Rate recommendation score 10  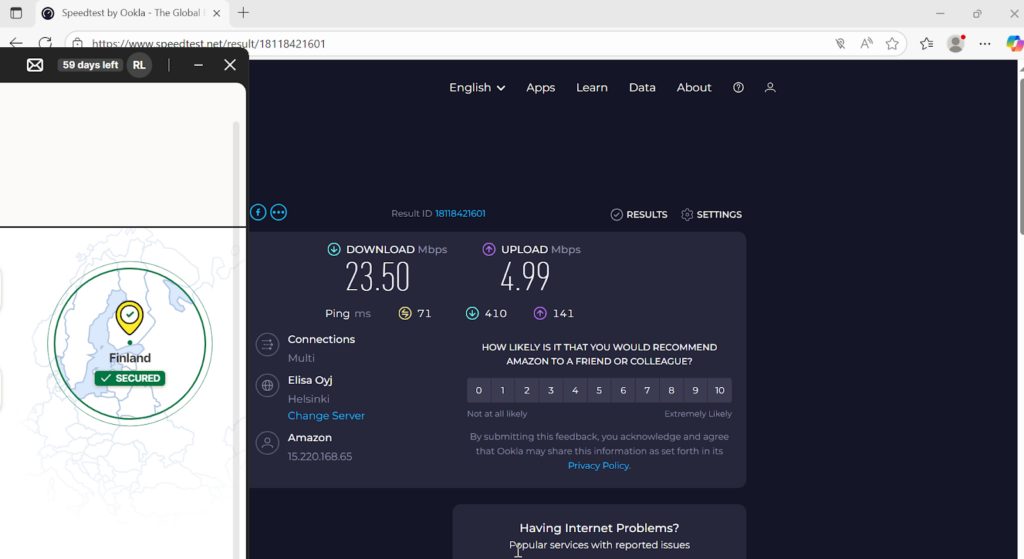pyautogui.click(x=720, y=390)
